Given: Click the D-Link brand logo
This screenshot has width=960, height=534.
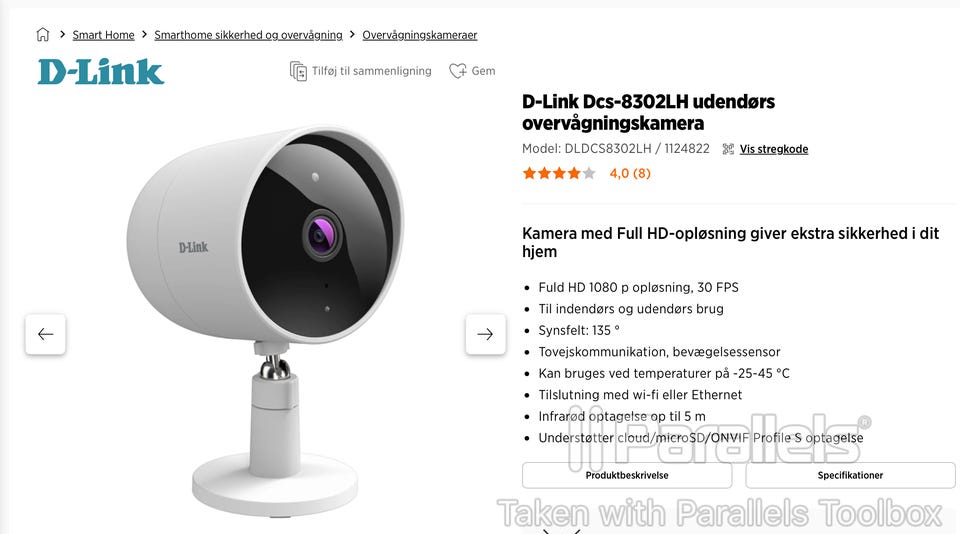Looking at the screenshot, I should (101, 72).
